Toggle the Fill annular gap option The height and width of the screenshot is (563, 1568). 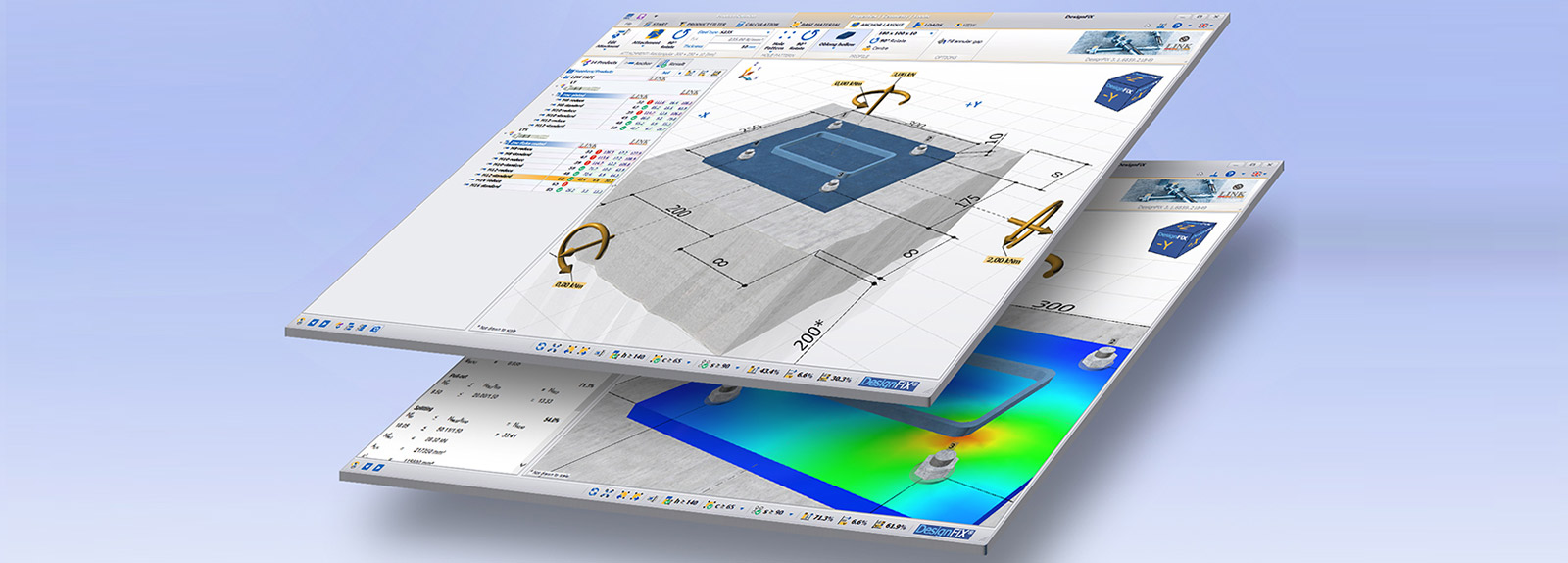click(962, 41)
